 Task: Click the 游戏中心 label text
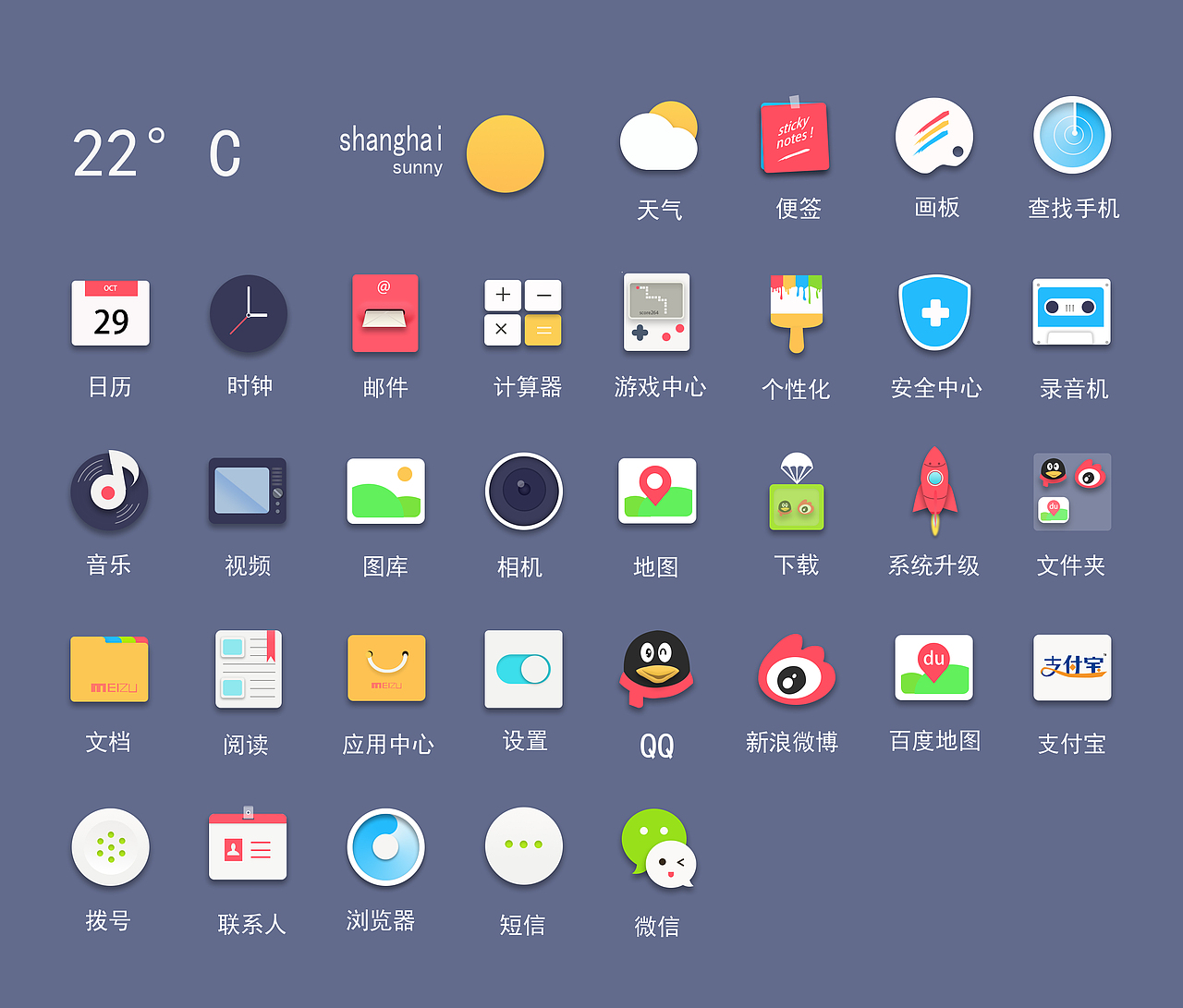pyautogui.click(x=660, y=387)
